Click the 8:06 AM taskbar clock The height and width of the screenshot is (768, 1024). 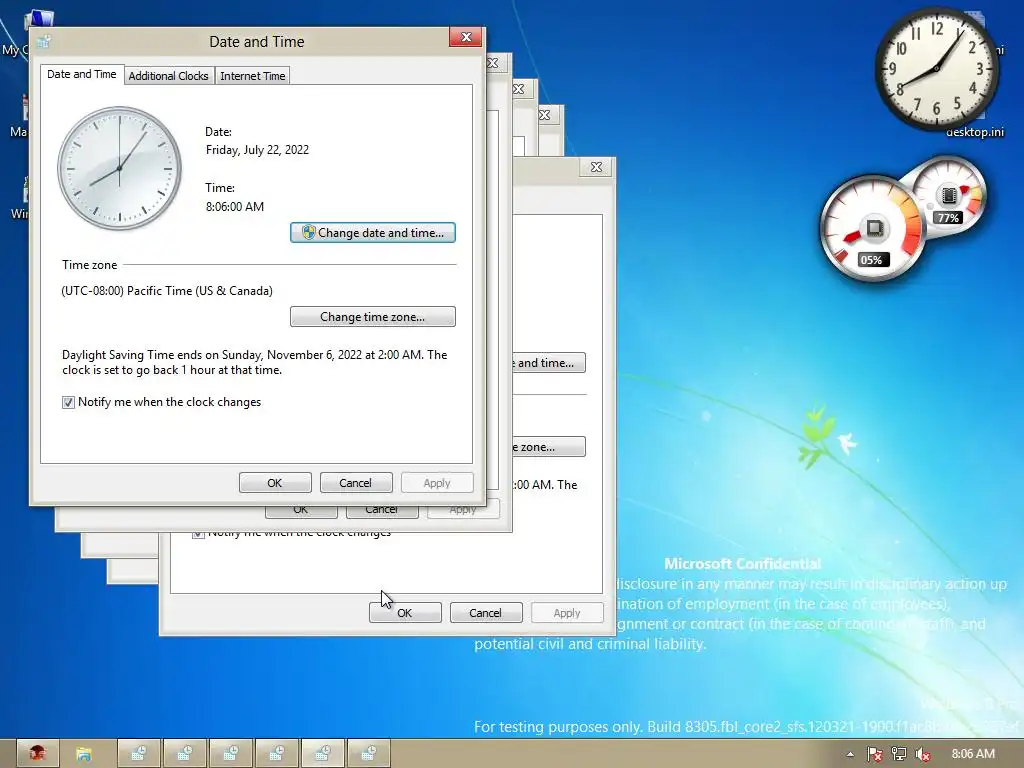point(973,754)
